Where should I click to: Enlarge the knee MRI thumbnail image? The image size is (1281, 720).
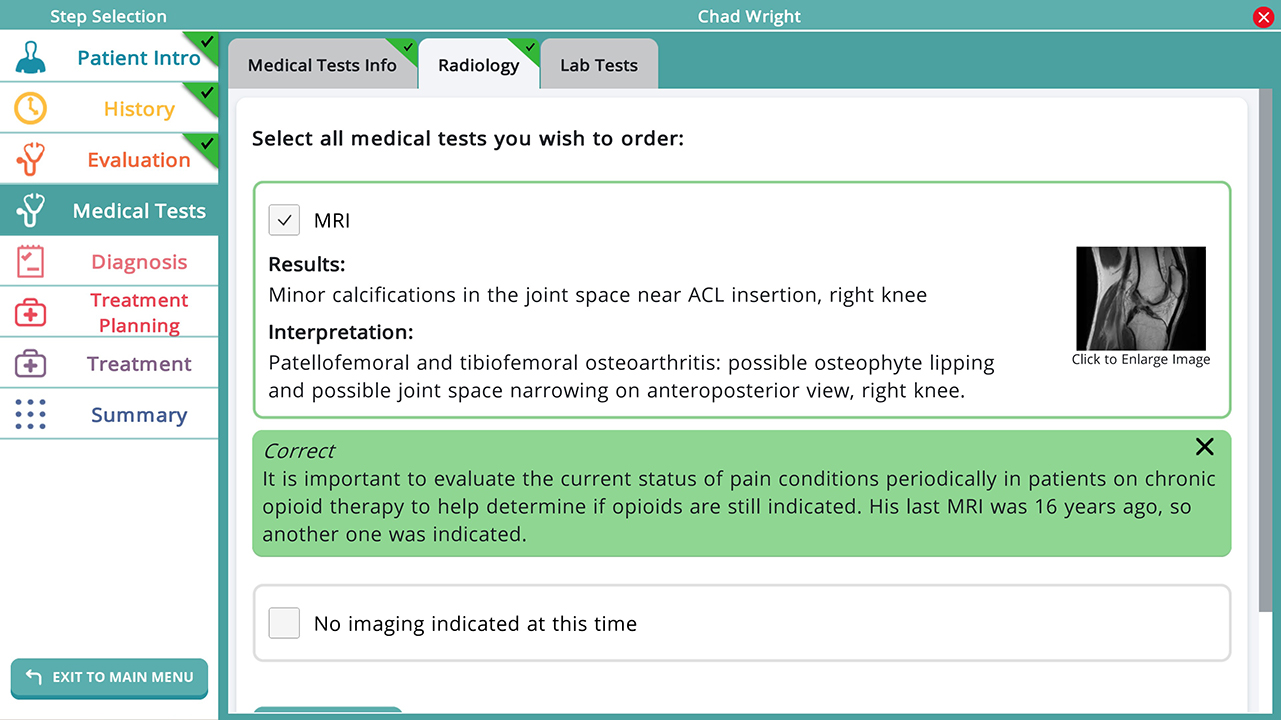pos(1141,298)
